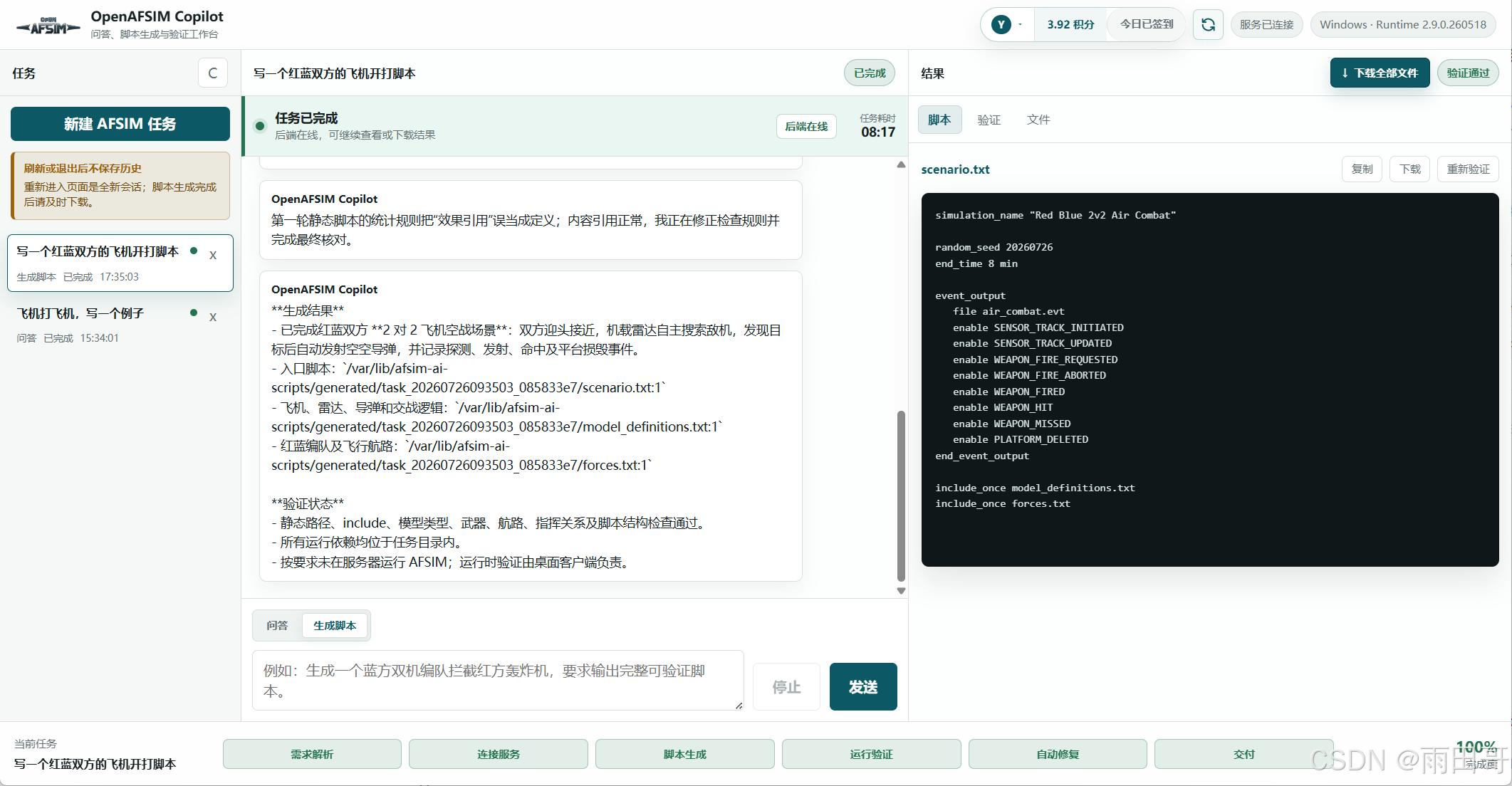The height and width of the screenshot is (786, 1512).
Task: Click the 3.92 积分 points badge
Action: click(x=1070, y=24)
